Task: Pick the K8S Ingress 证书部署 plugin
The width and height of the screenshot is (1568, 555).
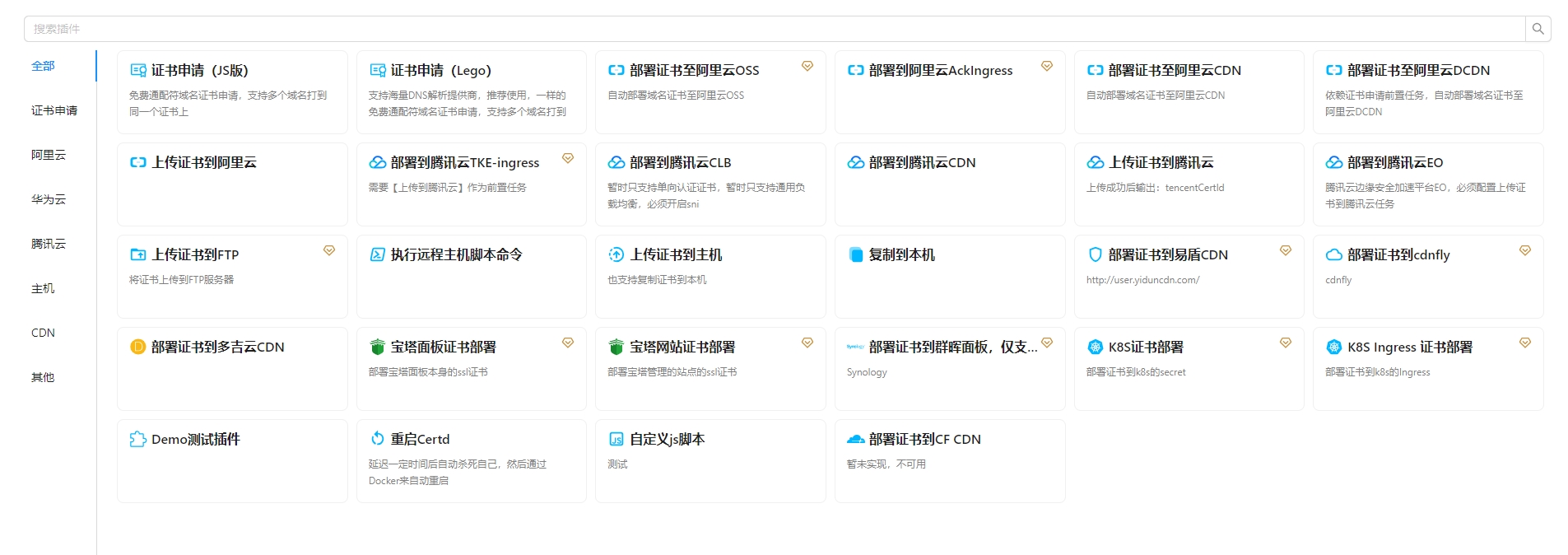Action: point(1427,369)
